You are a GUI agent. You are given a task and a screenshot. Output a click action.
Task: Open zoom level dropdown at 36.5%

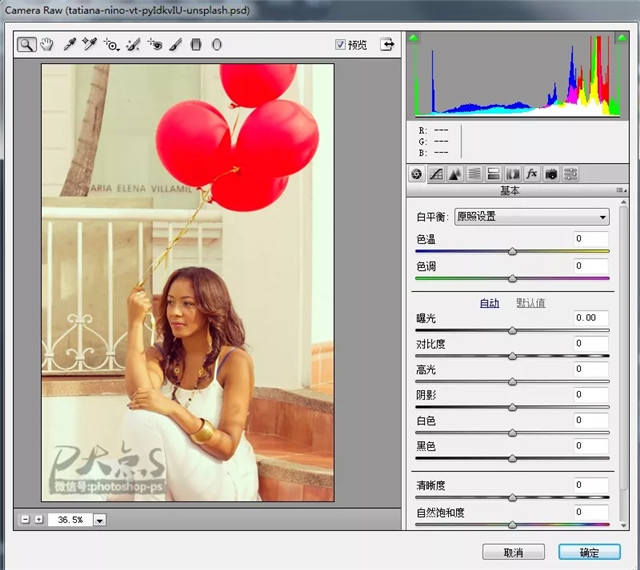pyautogui.click(x=99, y=520)
